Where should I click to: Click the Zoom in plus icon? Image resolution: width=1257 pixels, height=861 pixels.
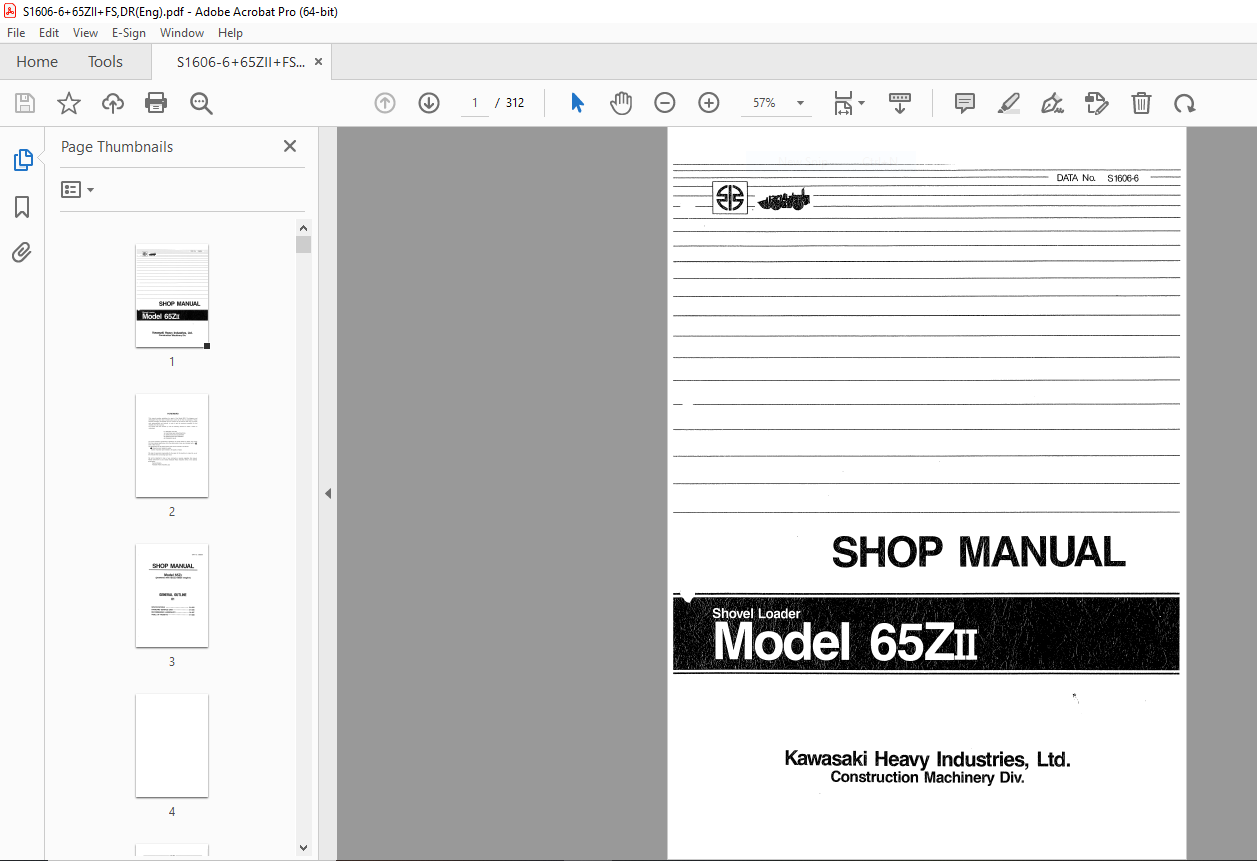[709, 103]
